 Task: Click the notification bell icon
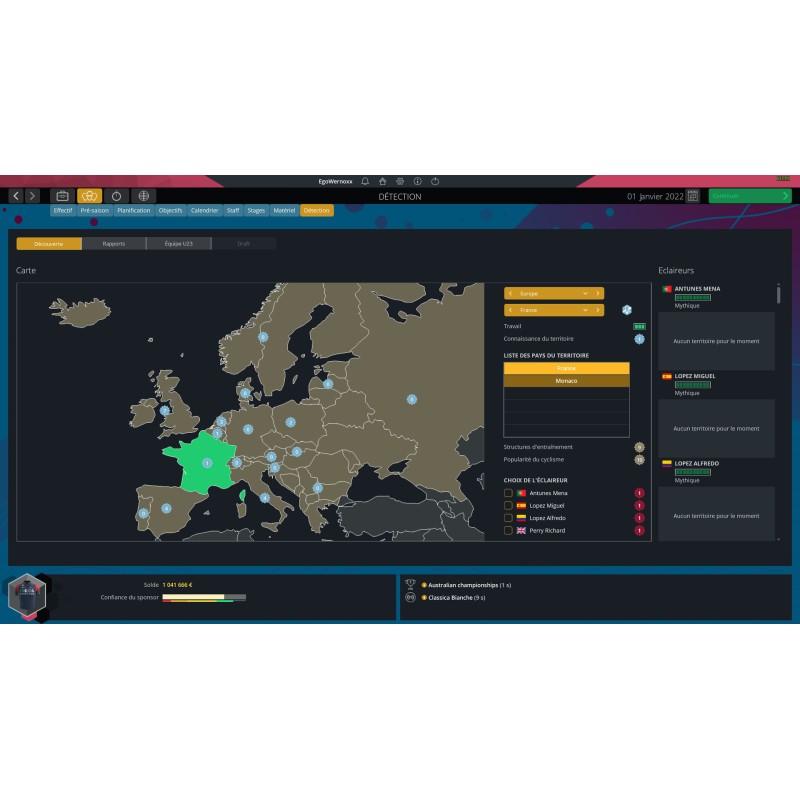coord(365,181)
